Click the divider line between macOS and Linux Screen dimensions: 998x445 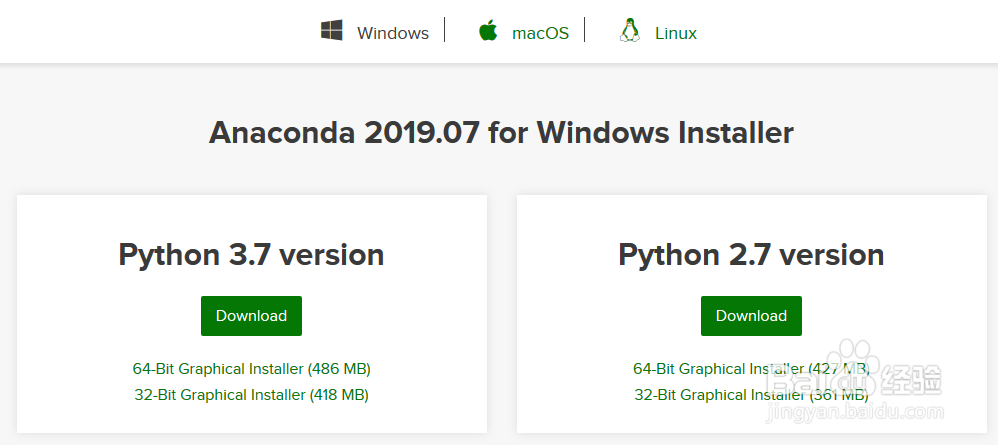click(584, 30)
